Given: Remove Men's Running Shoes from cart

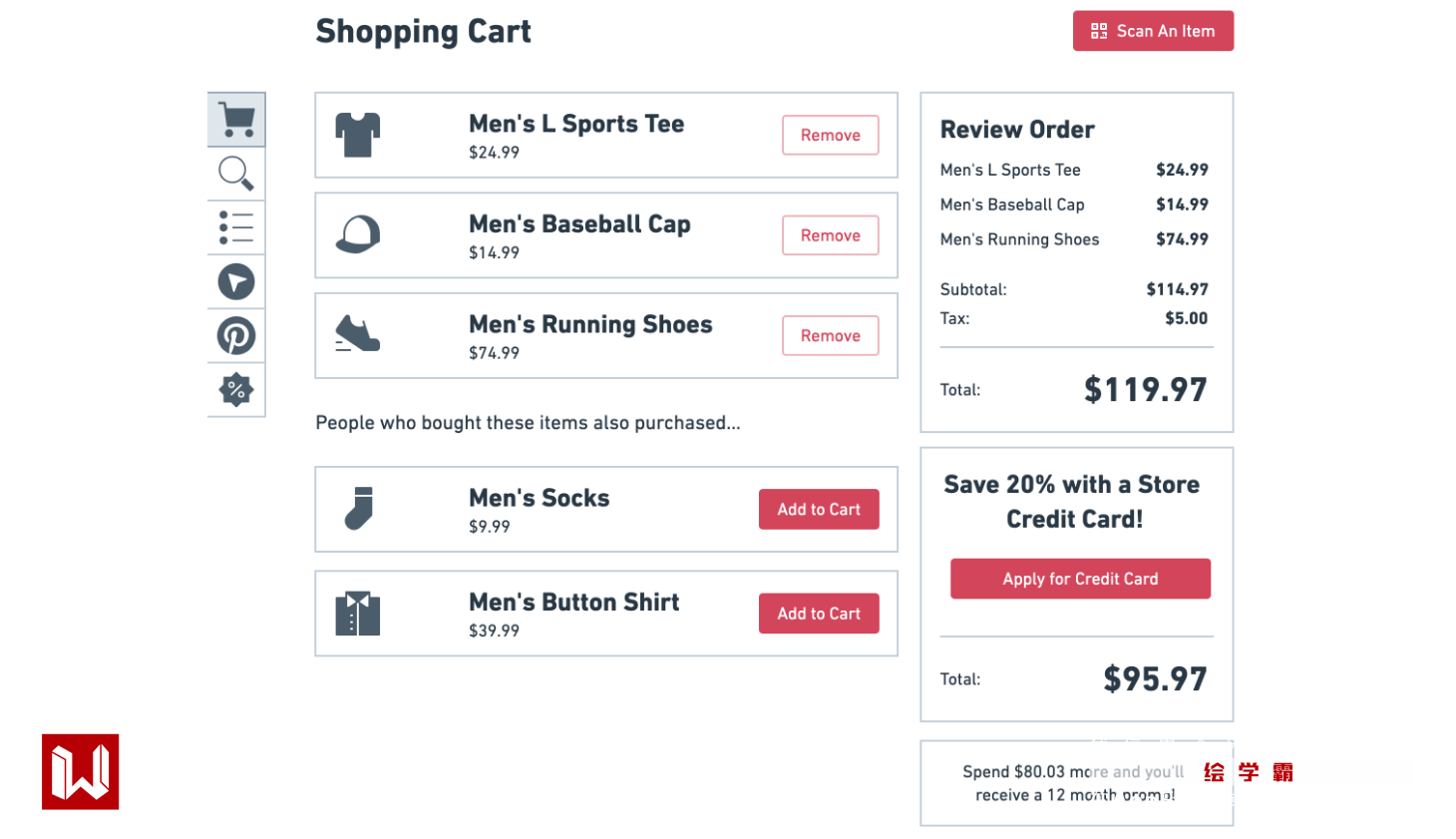Looking at the screenshot, I should pyautogui.click(x=830, y=336).
